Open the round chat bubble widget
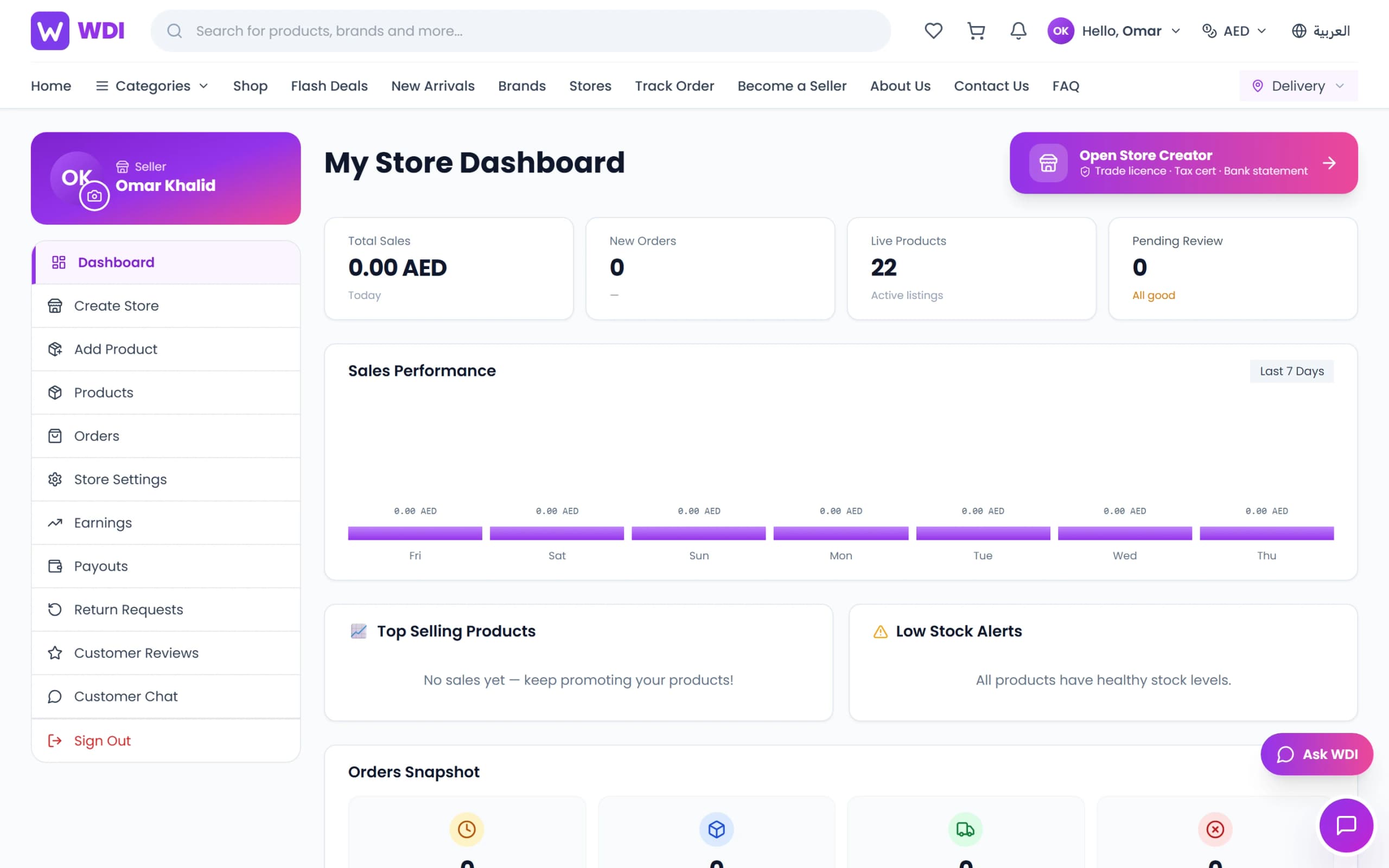Screen dimensions: 1389x868 [1346, 825]
